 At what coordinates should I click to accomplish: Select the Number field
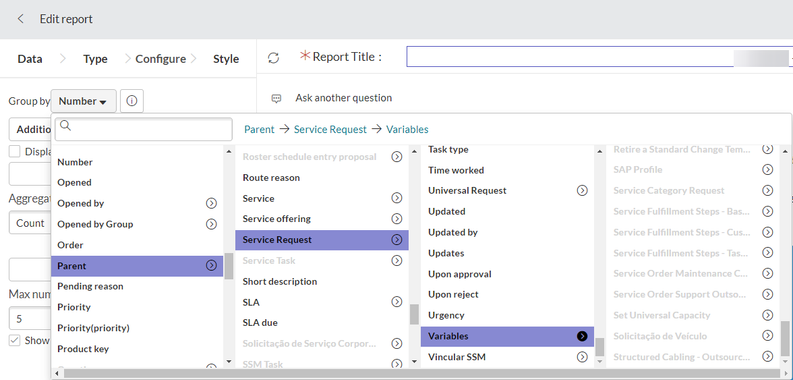click(x=75, y=162)
